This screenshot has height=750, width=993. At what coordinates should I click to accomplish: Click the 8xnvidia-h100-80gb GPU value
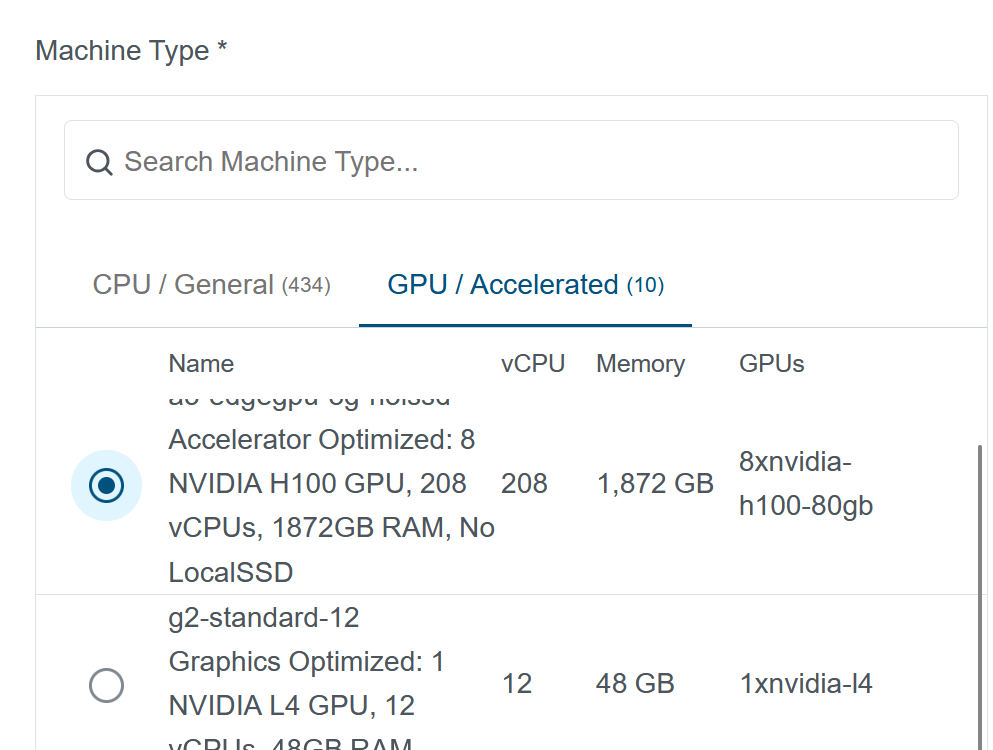(805, 484)
